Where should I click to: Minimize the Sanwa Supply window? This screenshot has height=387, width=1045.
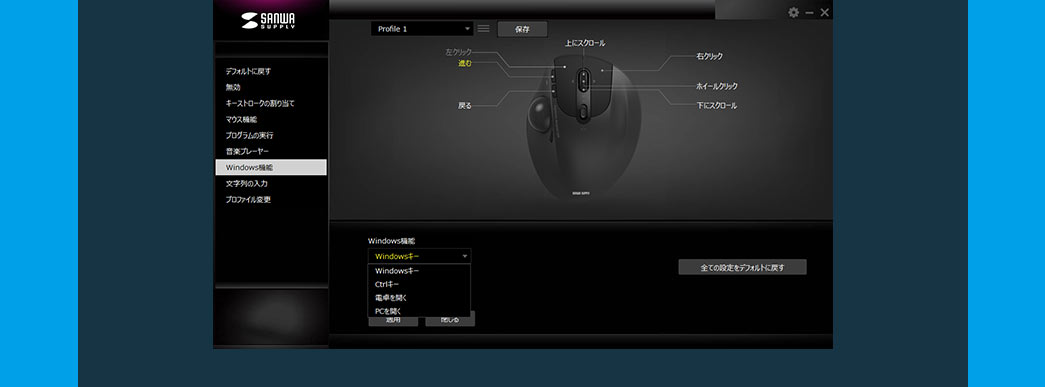(810, 13)
